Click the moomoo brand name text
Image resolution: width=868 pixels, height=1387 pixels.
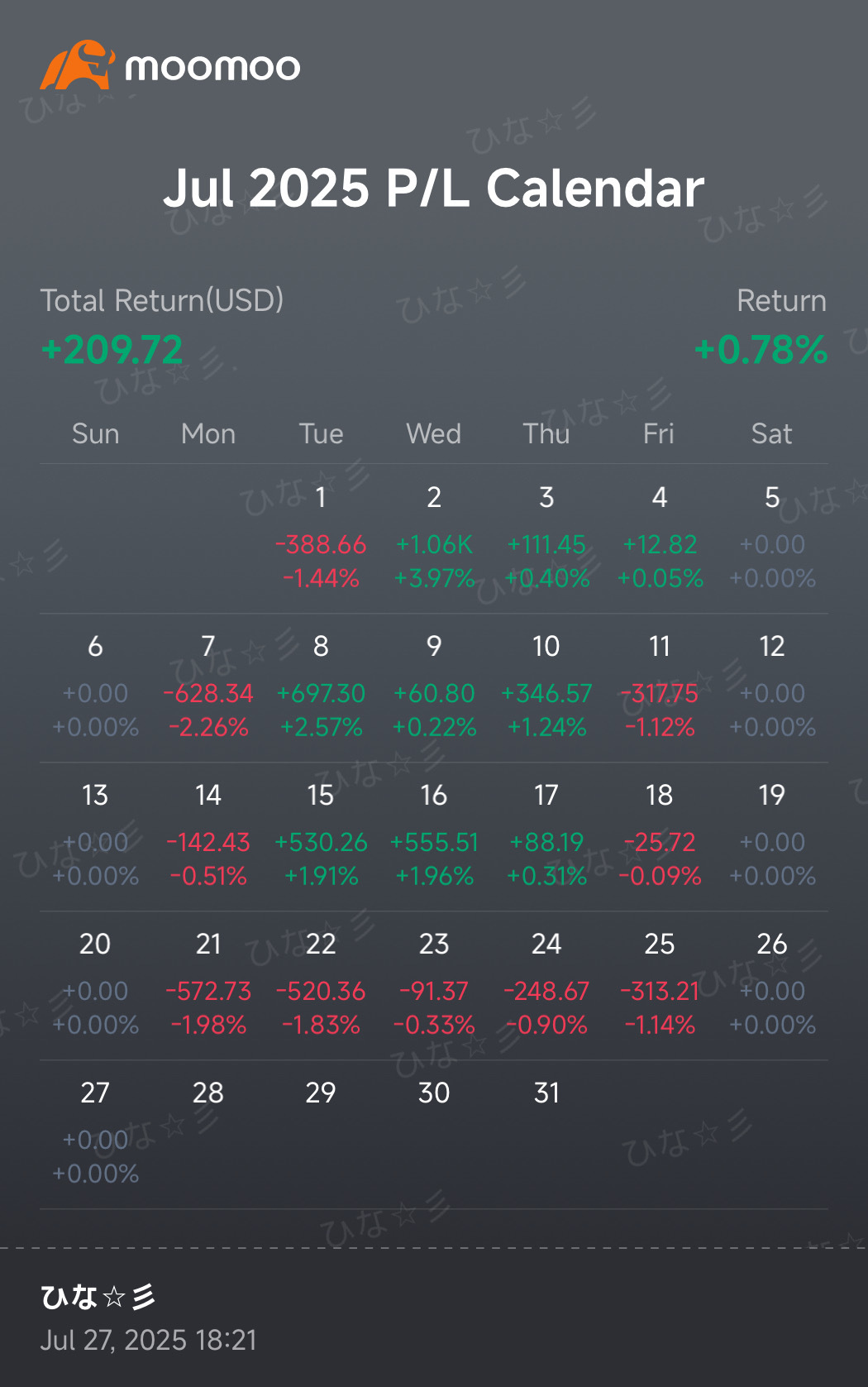[212, 67]
